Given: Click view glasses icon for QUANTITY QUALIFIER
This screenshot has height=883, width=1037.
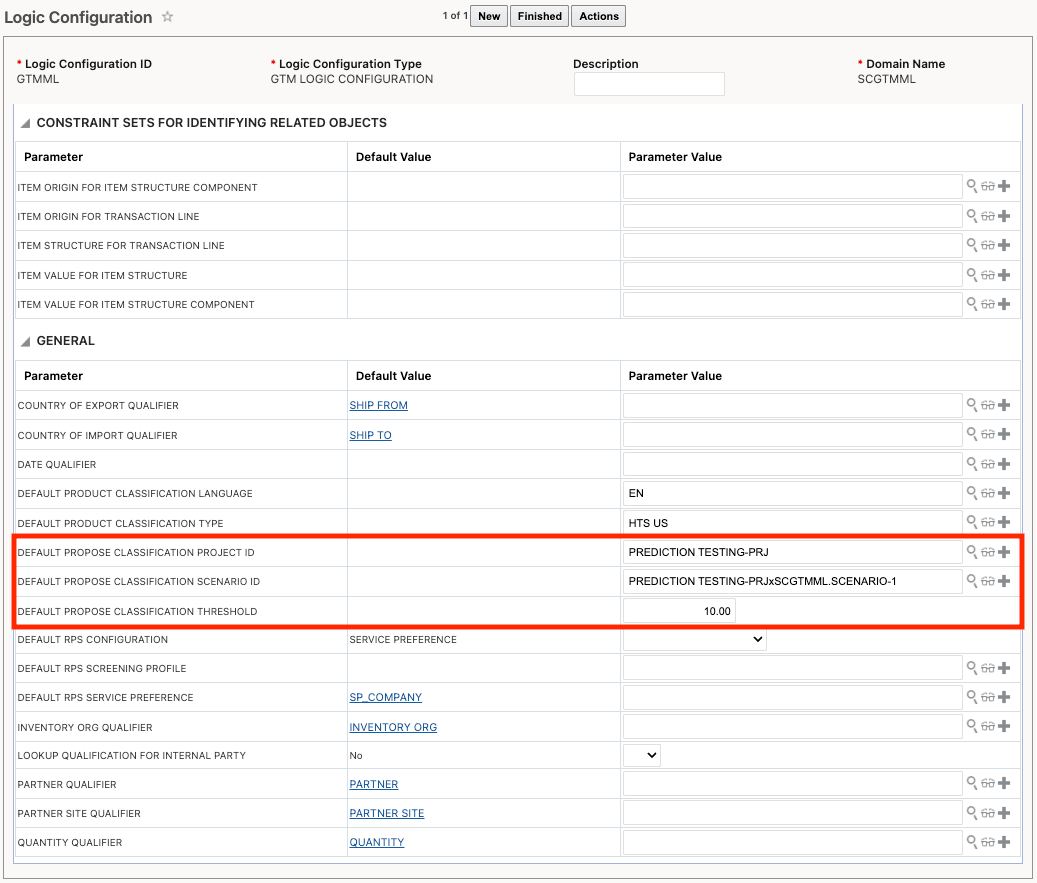Looking at the screenshot, I should point(988,842).
